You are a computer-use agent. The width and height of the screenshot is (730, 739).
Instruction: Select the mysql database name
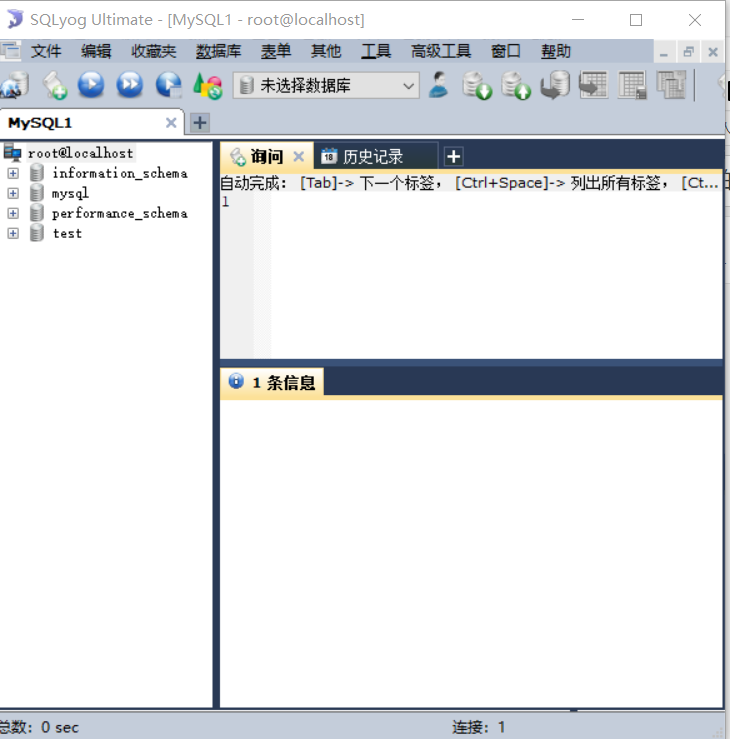[70, 193]
